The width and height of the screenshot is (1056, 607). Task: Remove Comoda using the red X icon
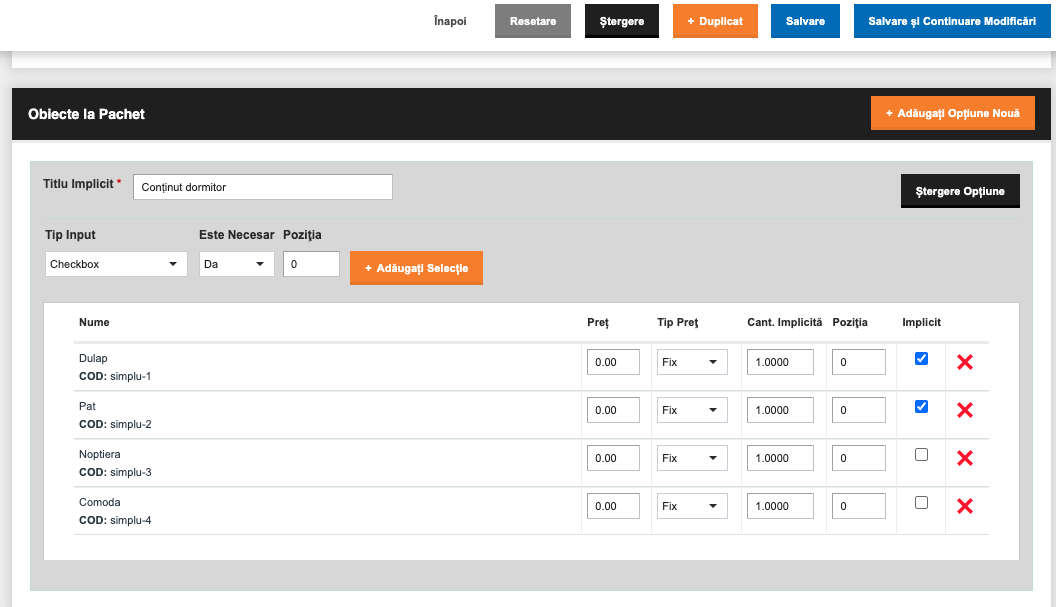[964, 506]
